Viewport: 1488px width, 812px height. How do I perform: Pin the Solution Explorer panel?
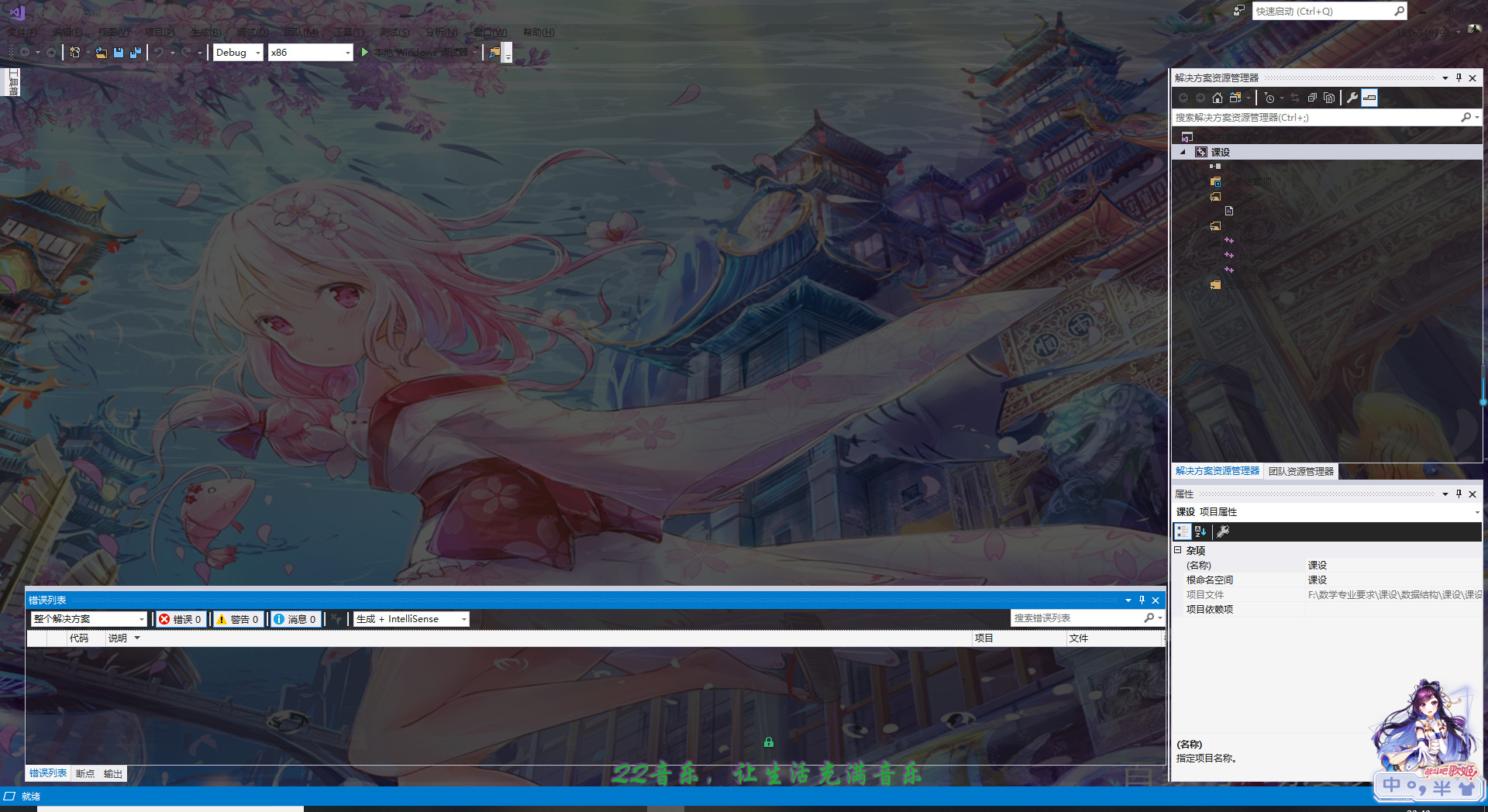click(x=1459, y=77)
